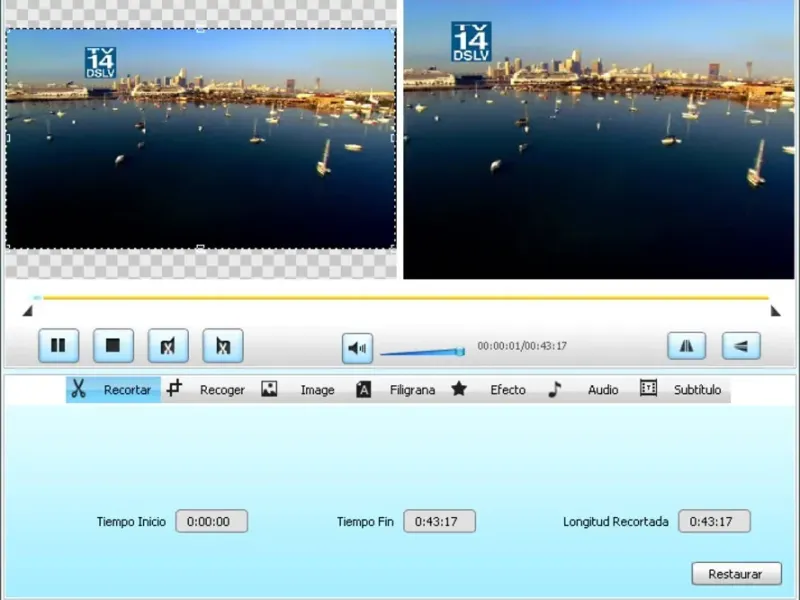This screenshot has height=600, width=800.
Task: Switch to the Recoger tab
Action: tap(206, 390)
